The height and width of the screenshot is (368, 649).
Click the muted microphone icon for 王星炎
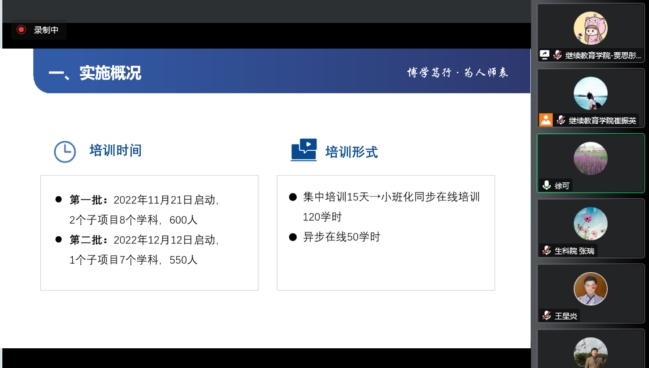(547, 316)
